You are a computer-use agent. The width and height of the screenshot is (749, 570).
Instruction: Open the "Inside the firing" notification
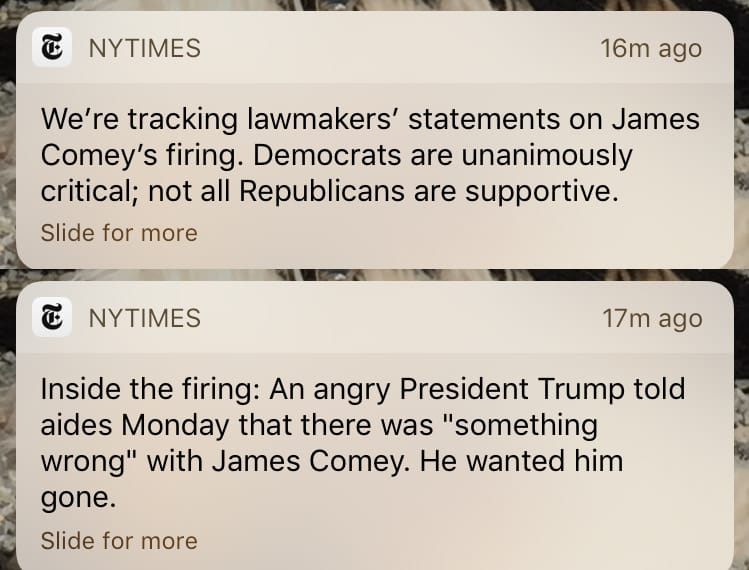370,440
